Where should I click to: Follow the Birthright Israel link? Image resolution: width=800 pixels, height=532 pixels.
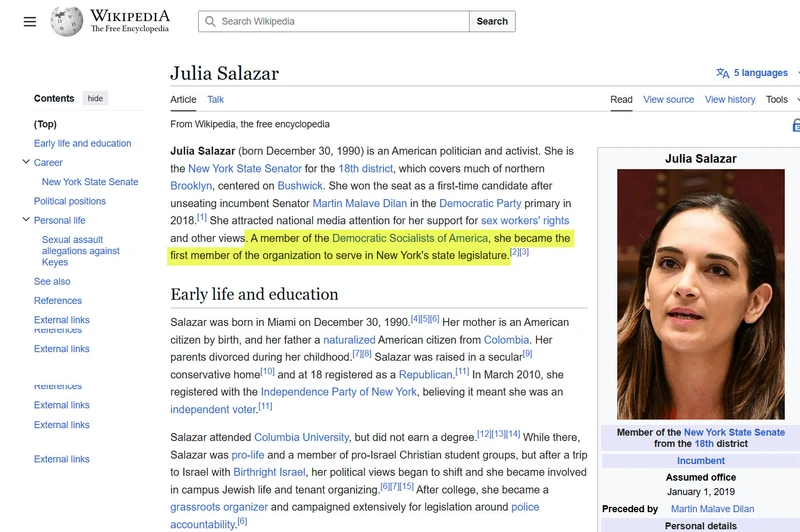269,472
